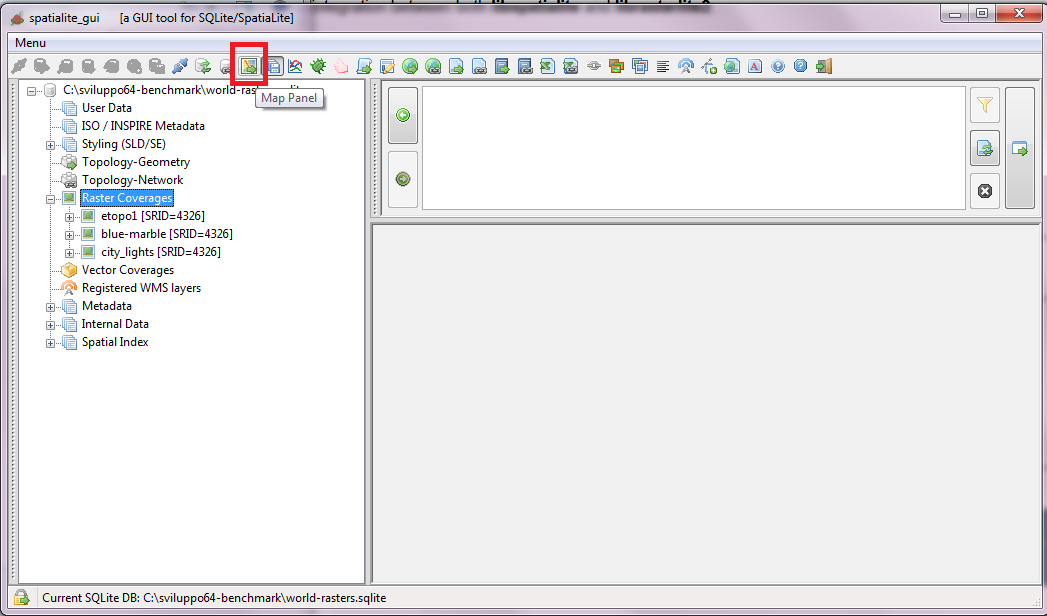Image resolution: width=1047 pixels, height=616 pixels.
Task: Click the database icon with green refresh arrows
Action: point(203,66)
